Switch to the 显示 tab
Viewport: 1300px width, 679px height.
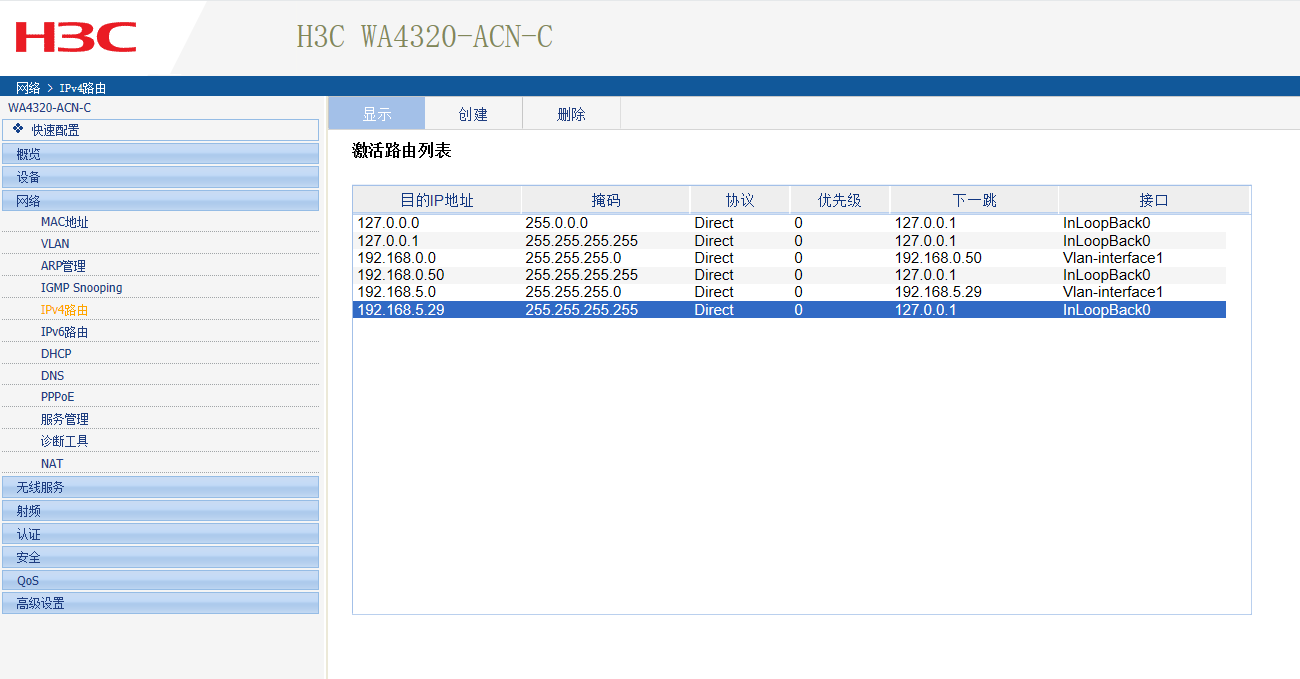[377, 114]
